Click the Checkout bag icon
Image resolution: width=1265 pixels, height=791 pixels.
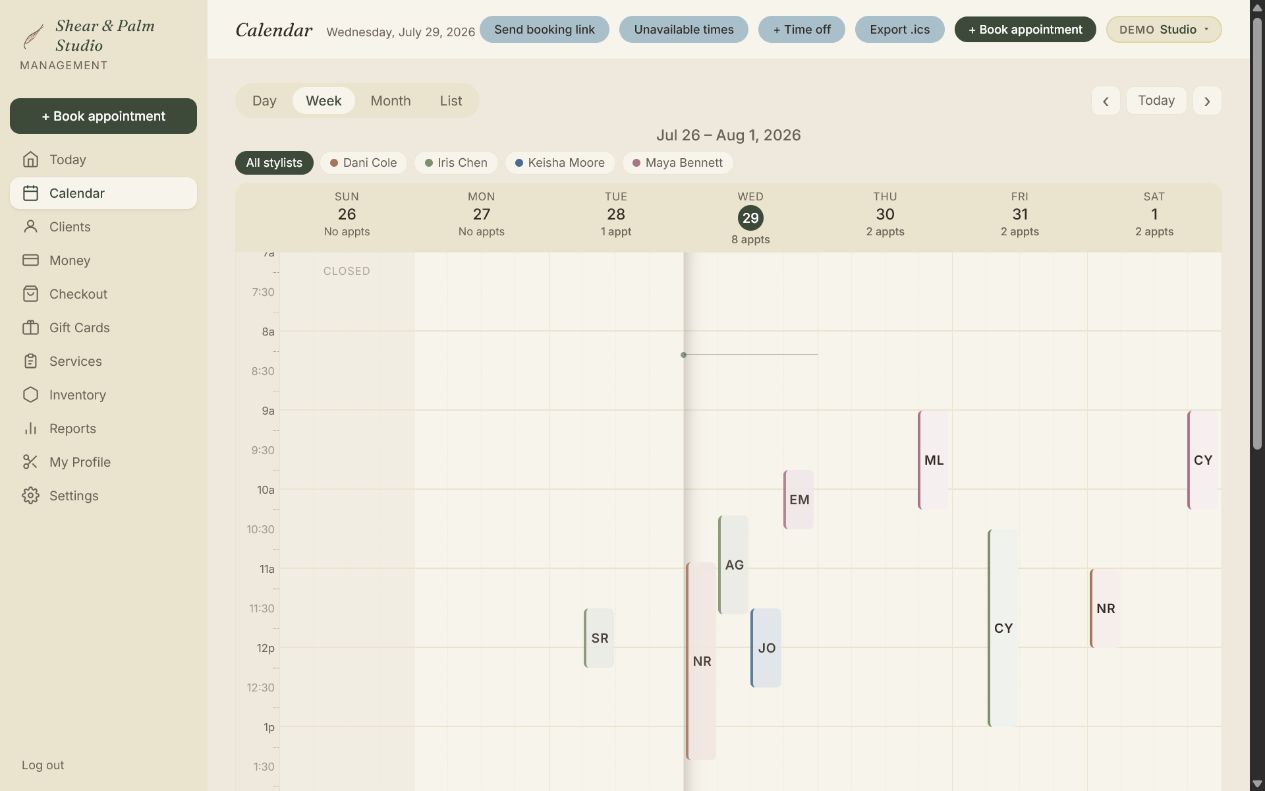click(31, 294)
